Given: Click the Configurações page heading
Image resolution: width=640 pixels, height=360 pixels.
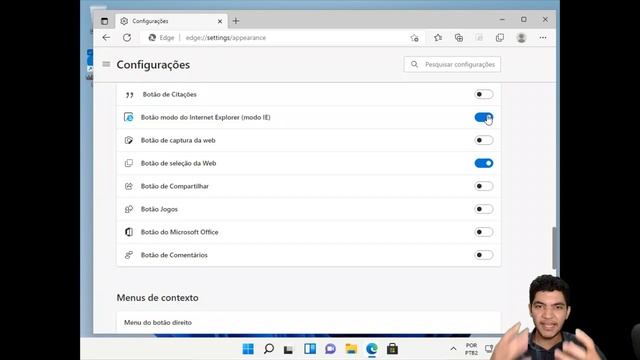Looking at the screenshot, I should click(153, 64).
